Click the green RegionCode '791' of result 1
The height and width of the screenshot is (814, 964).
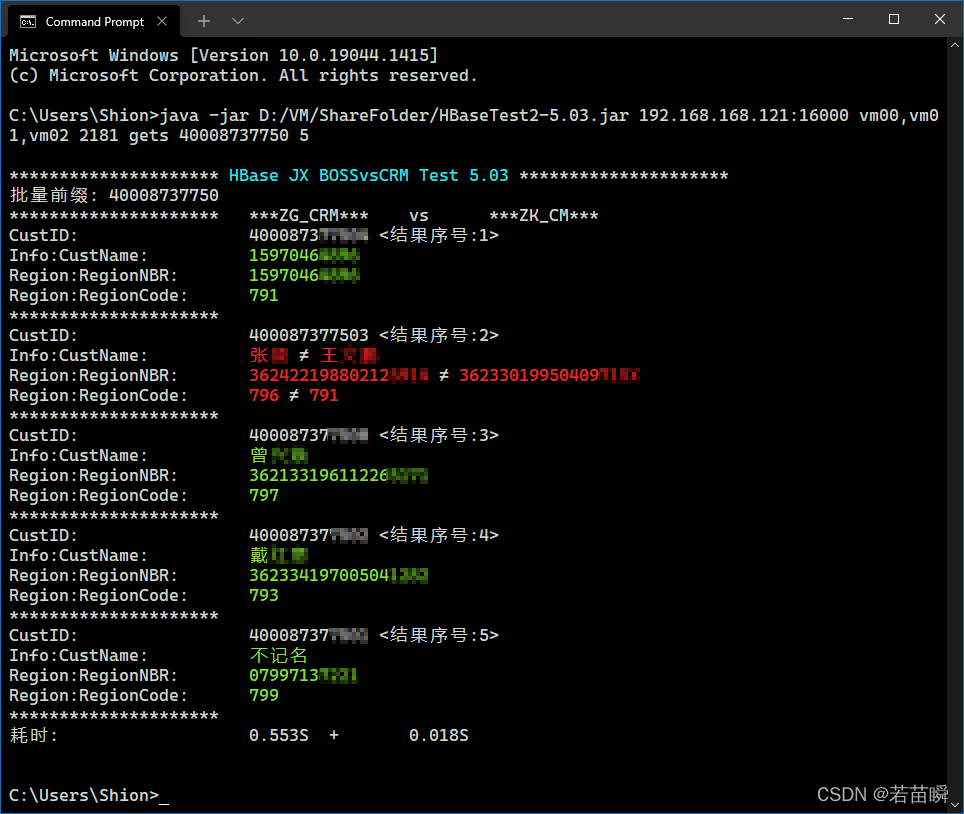tap(264, 296)
